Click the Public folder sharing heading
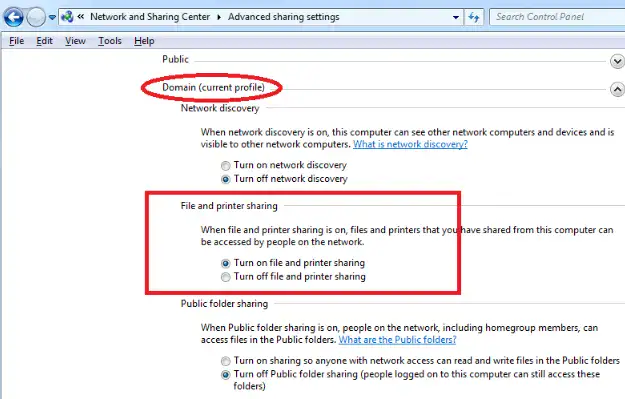Screen dimensions: 625x399 coord(224,303)
